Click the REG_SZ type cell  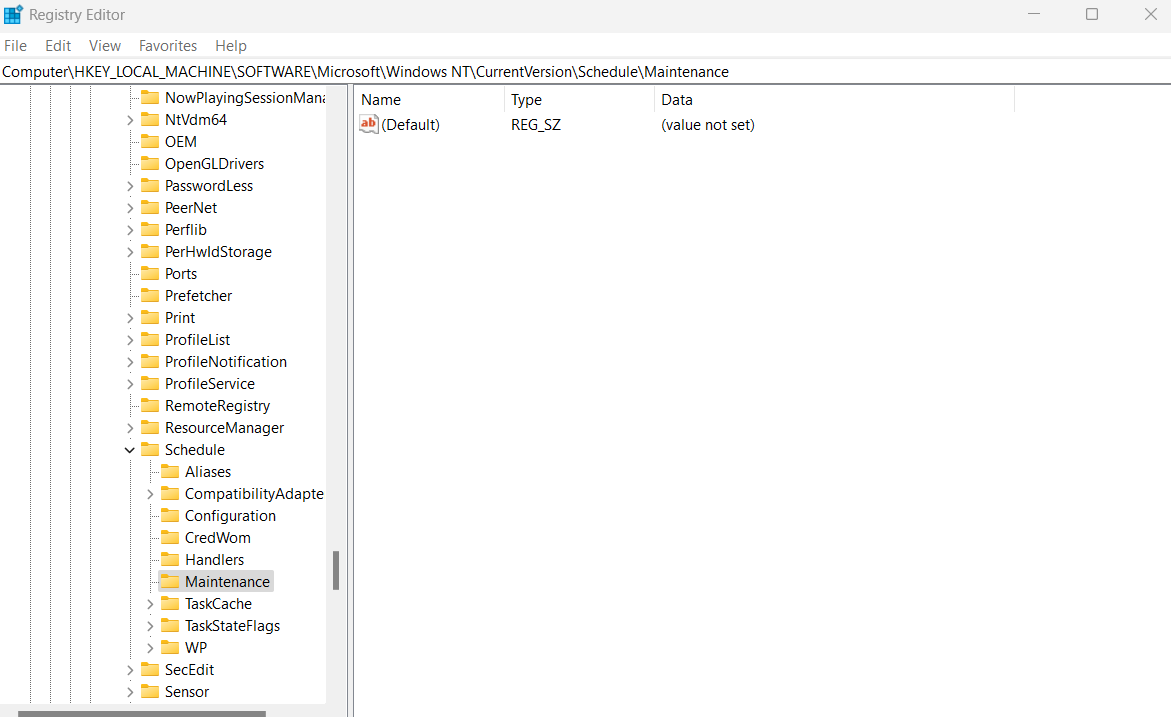coord(535,125)
